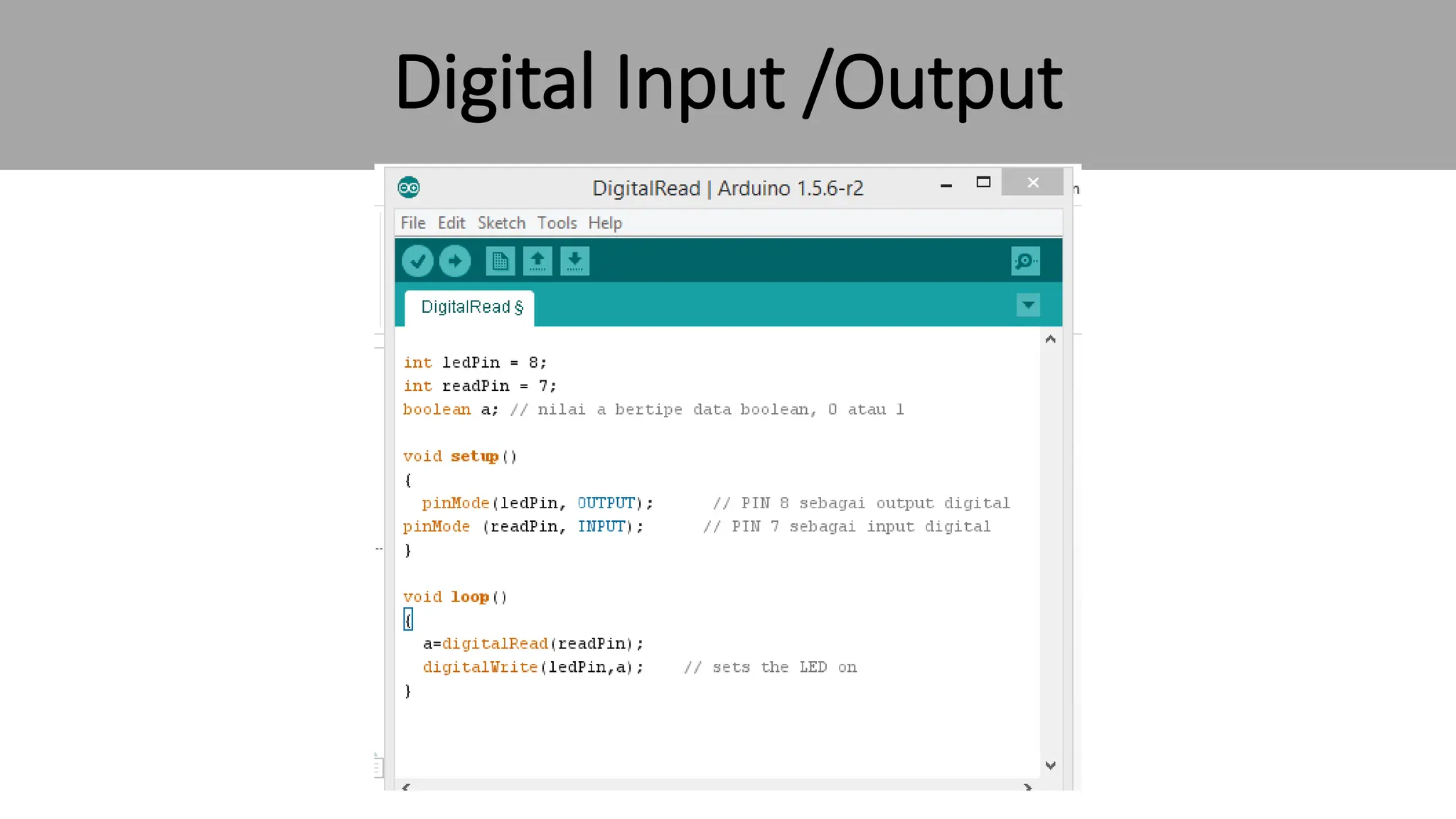Click the editor scroll down arrow

[1051, 766]
